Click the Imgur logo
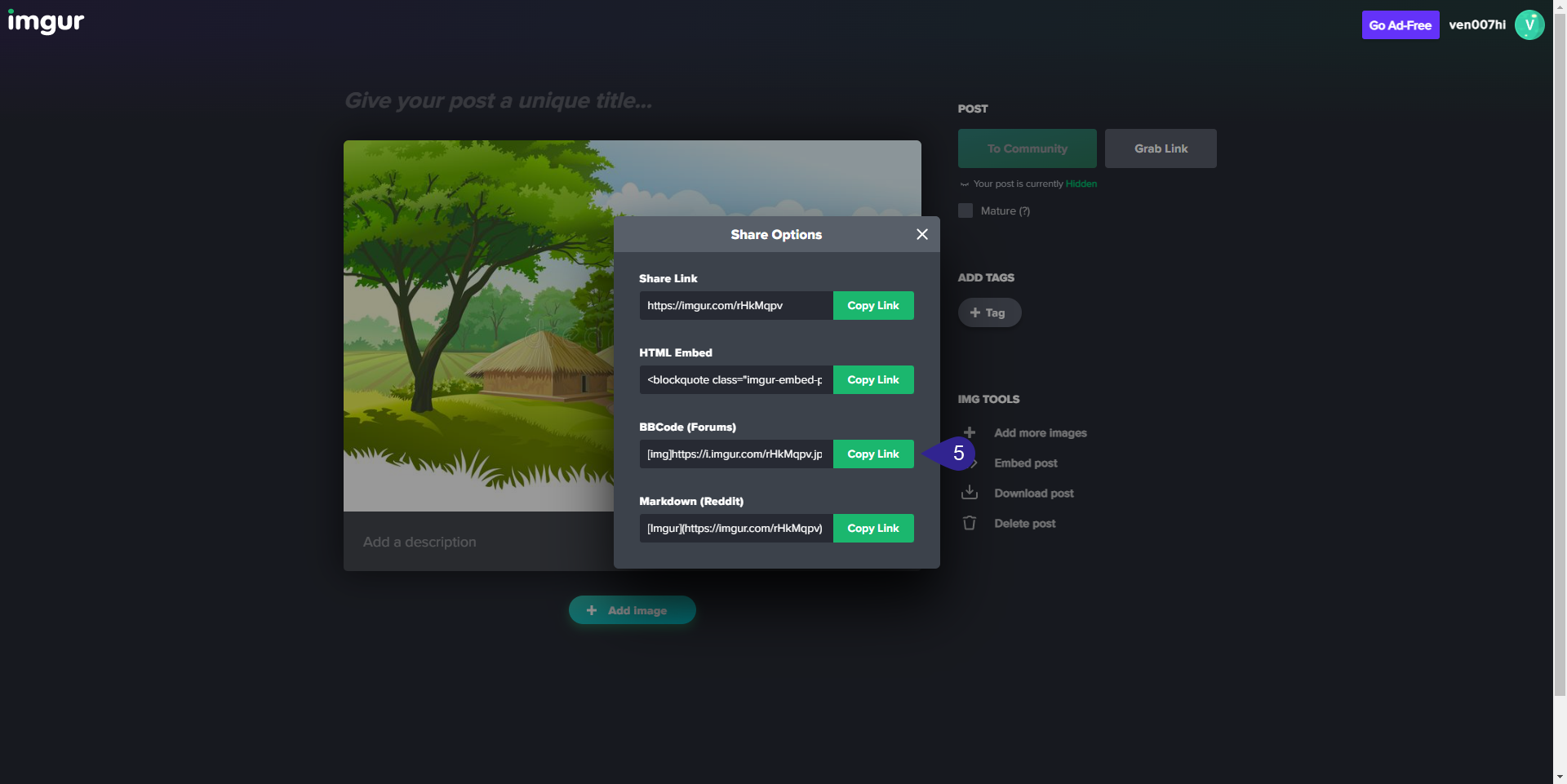 coord(46,23)
